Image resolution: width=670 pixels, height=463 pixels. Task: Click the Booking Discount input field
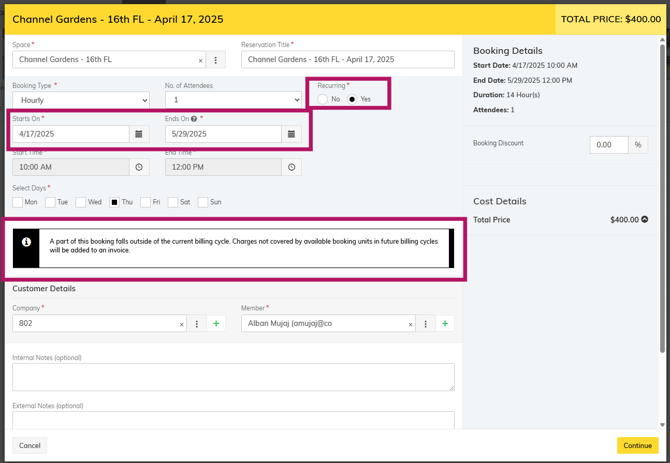pos(608,145)
